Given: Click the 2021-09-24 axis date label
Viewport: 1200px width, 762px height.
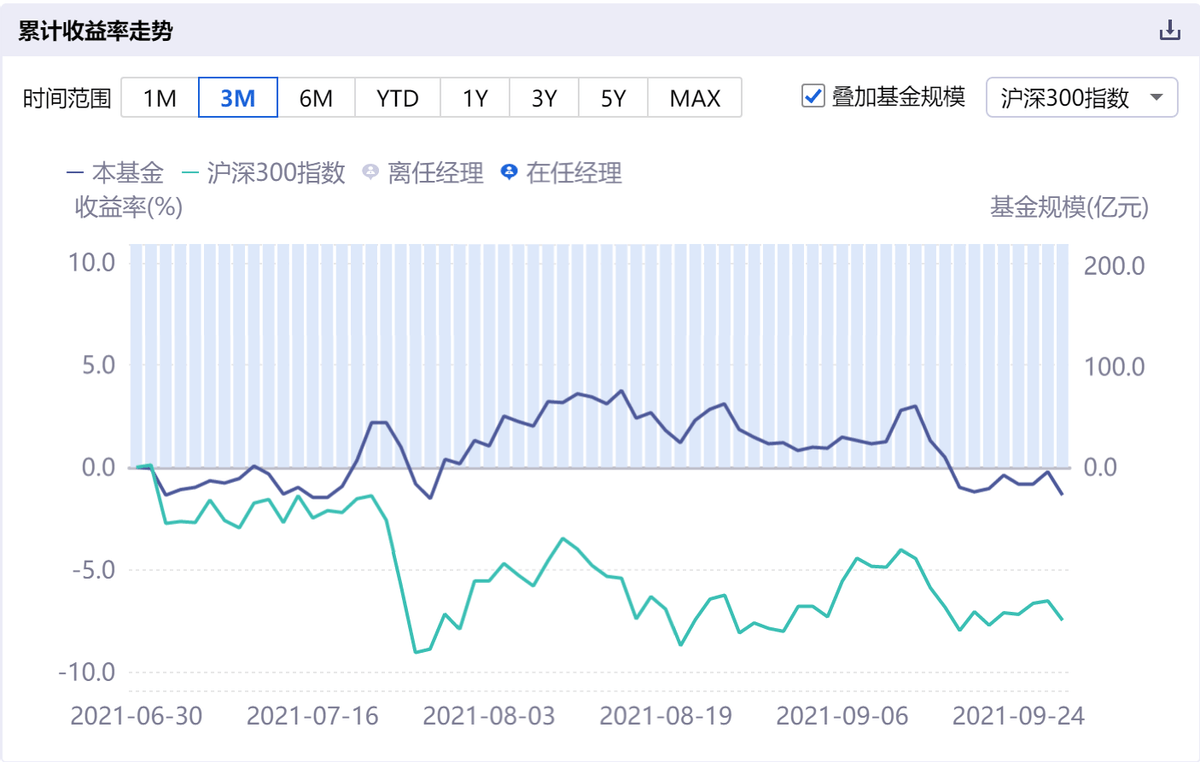Looking at the screenshot, I should click(x=1020, y=716).
